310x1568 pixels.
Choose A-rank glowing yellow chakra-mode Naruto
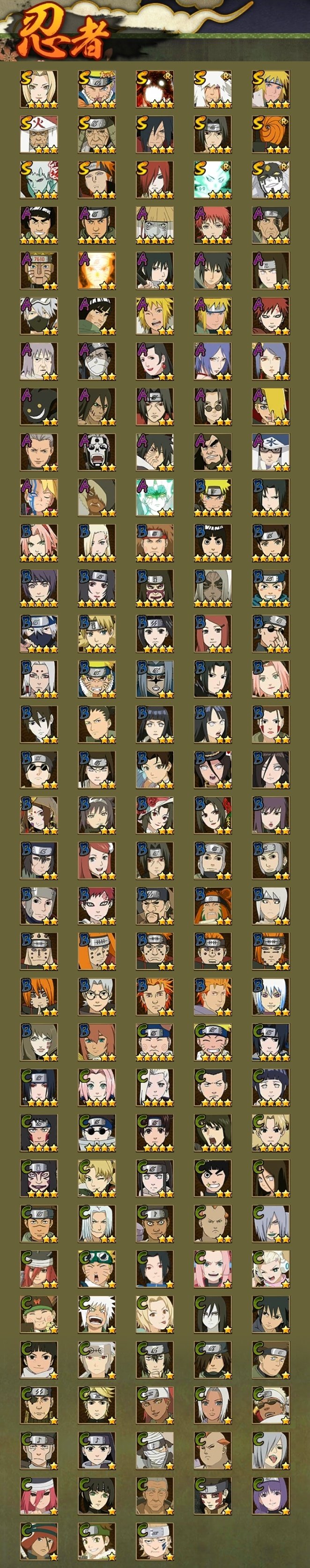(97, 271)
